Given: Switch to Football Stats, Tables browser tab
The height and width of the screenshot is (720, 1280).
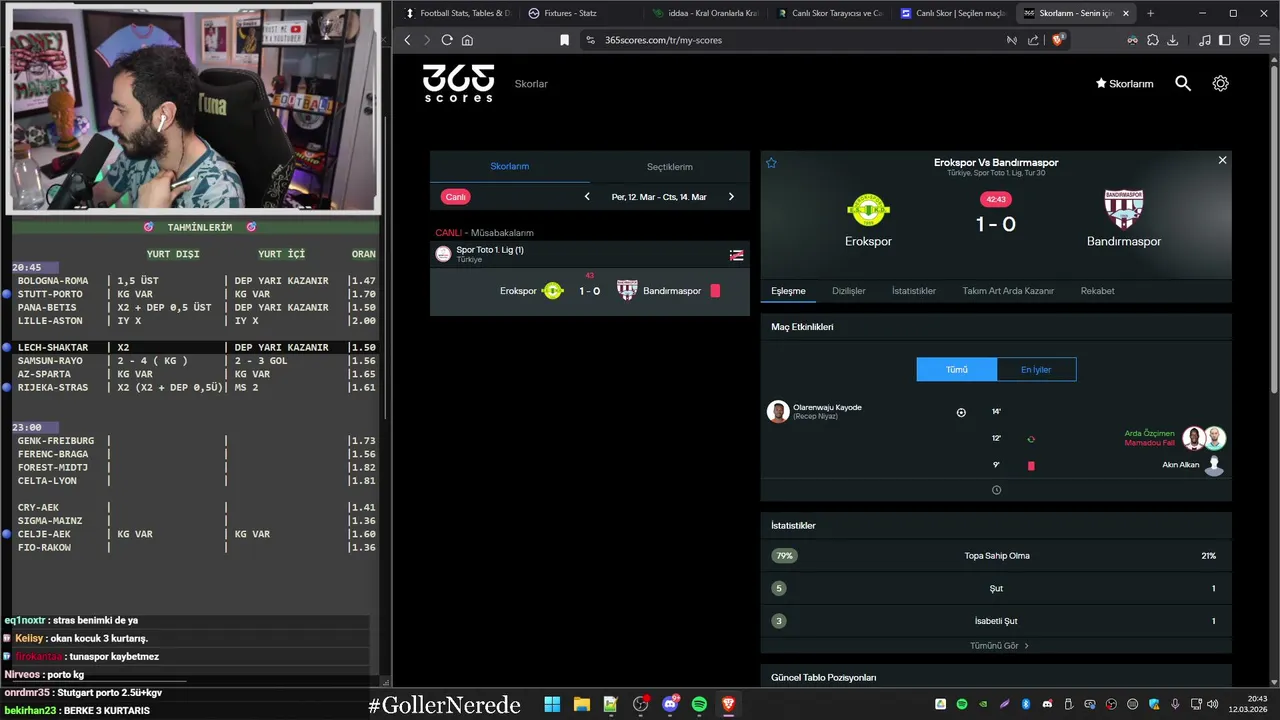Looking at the screenshot, I should pos(458,13).
